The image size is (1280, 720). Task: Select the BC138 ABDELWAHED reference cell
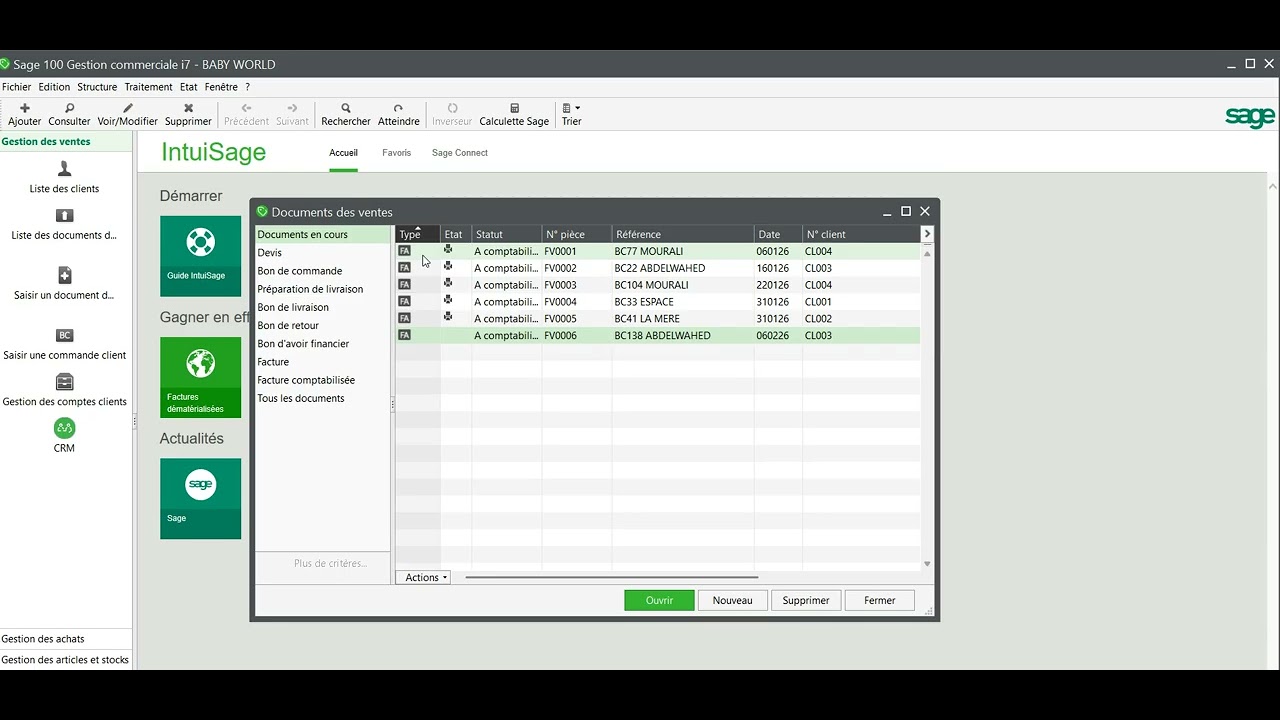coord(682,336)
